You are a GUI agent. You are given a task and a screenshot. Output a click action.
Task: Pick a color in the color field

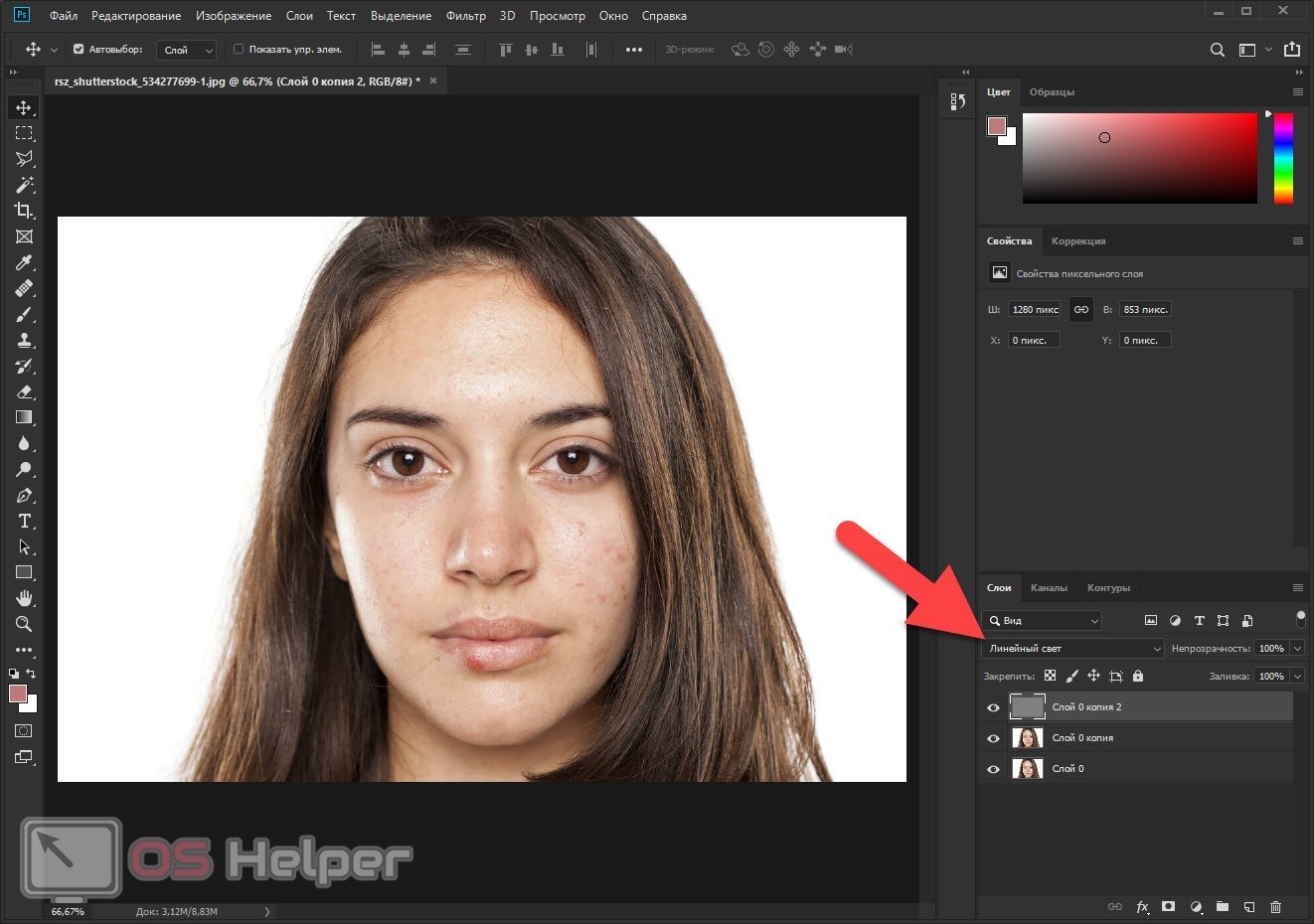pyautogui.click(x=1140, y=158)
